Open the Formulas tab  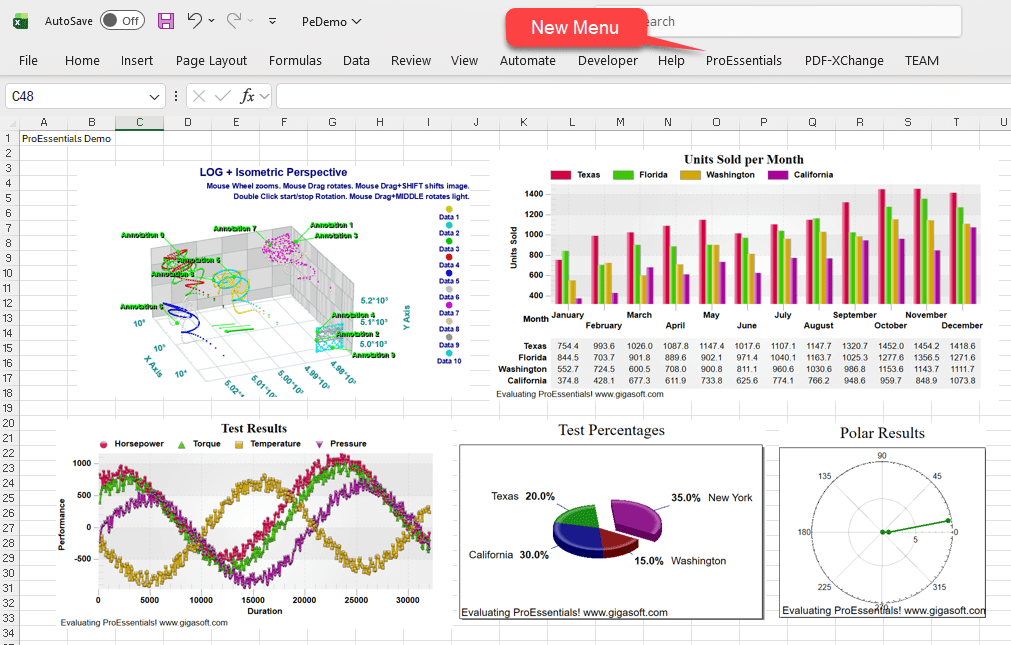(x=295, y=61)
